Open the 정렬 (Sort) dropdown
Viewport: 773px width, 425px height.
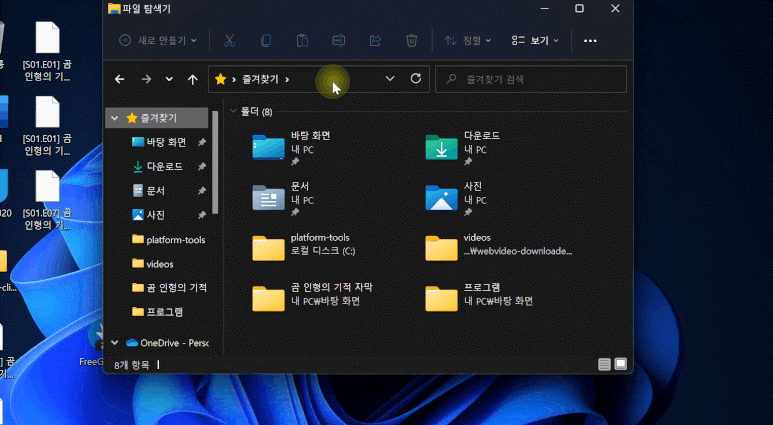pyautogui.click(x=468, y=40)
